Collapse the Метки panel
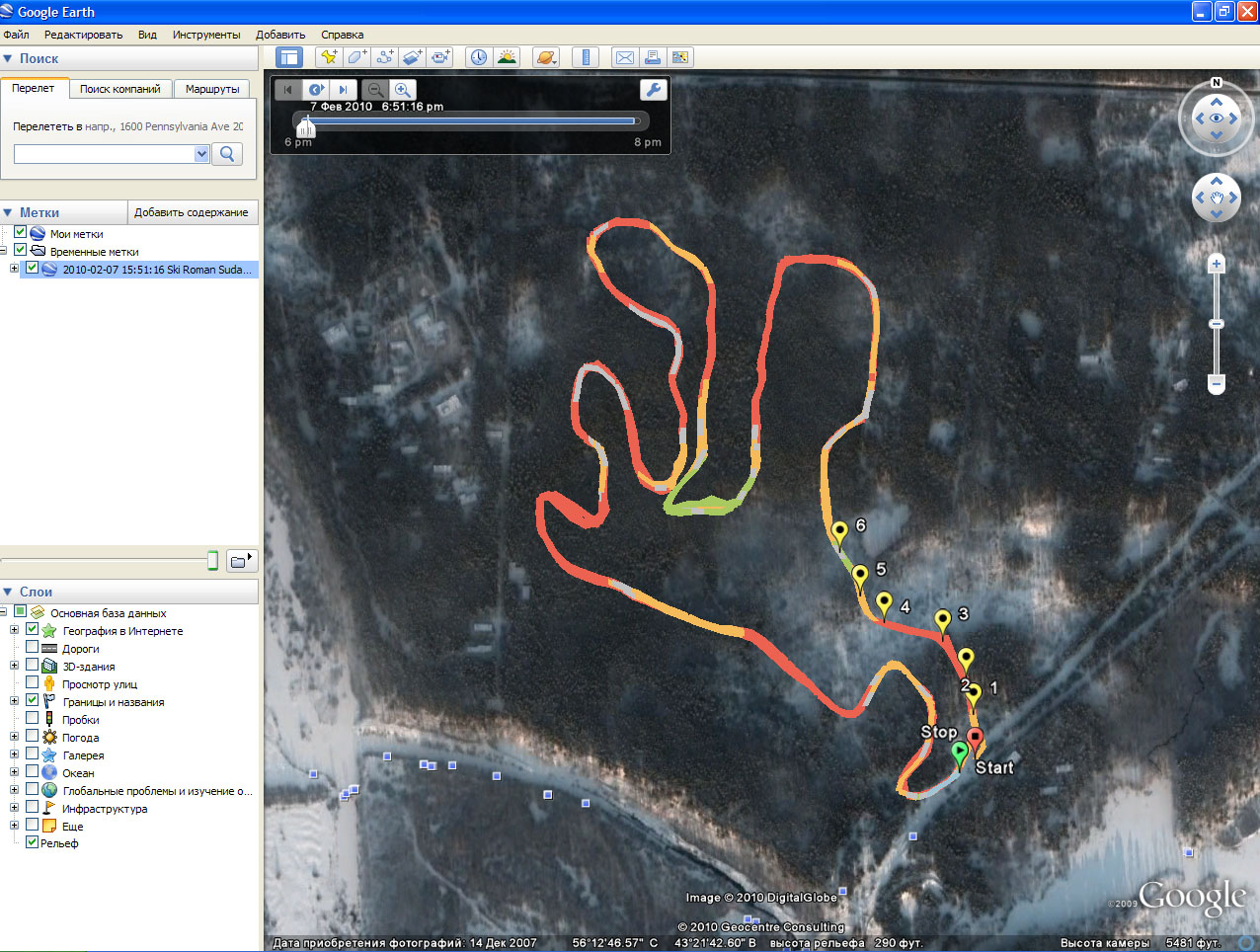Screen dimensions: 1260x952 [x=8, y=212]
